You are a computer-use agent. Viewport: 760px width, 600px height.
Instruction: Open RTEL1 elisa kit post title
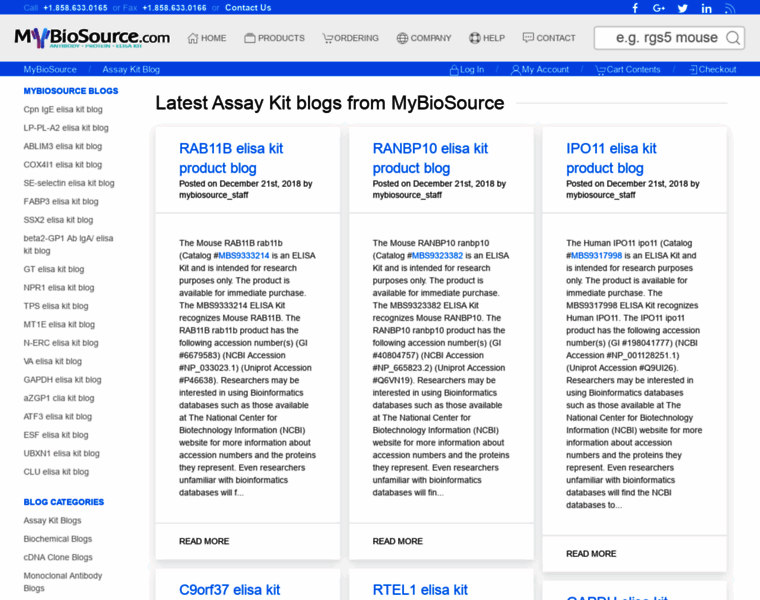pyautogui.click(x=420, y=590)
